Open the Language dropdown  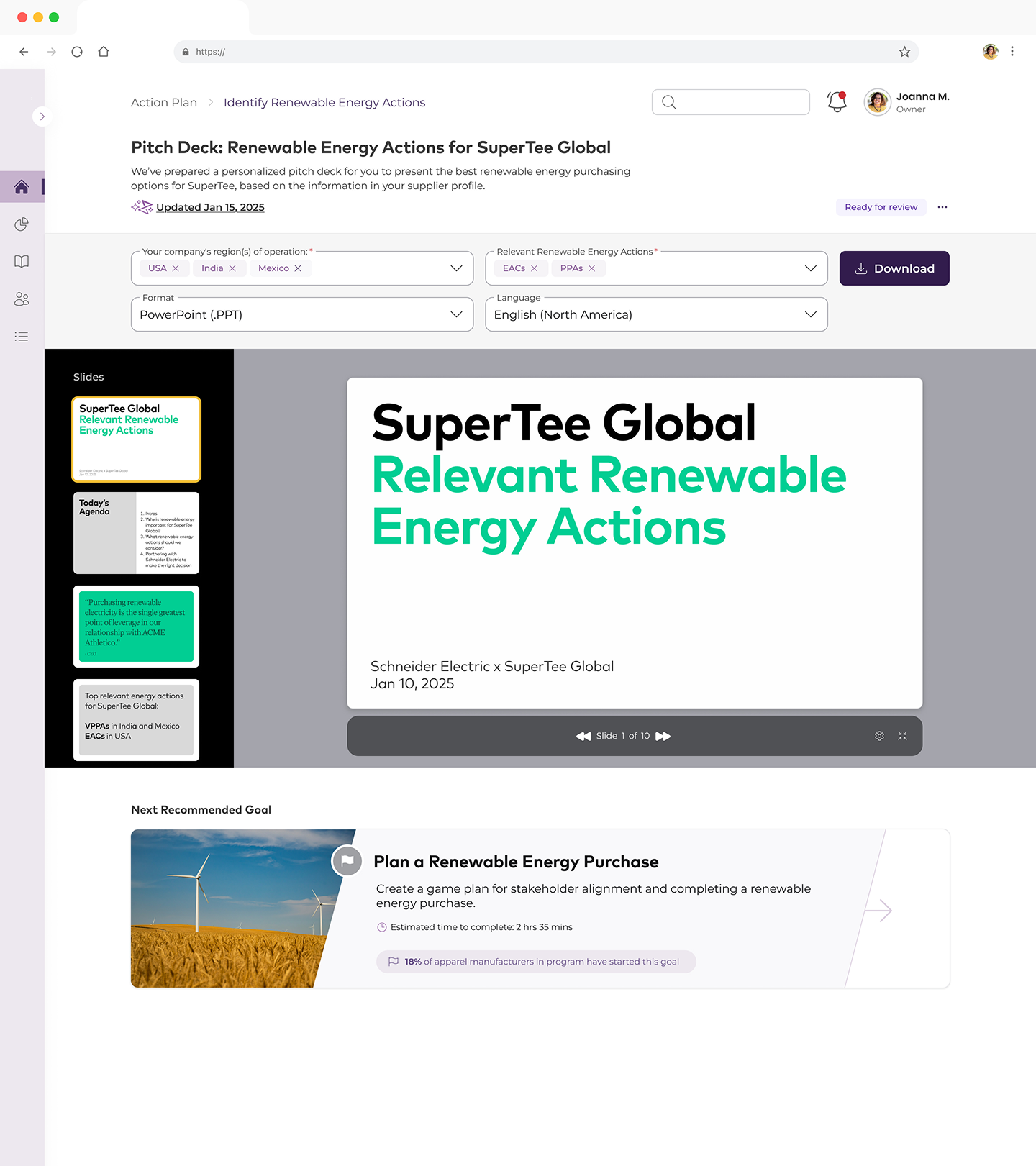pos(656,314)
